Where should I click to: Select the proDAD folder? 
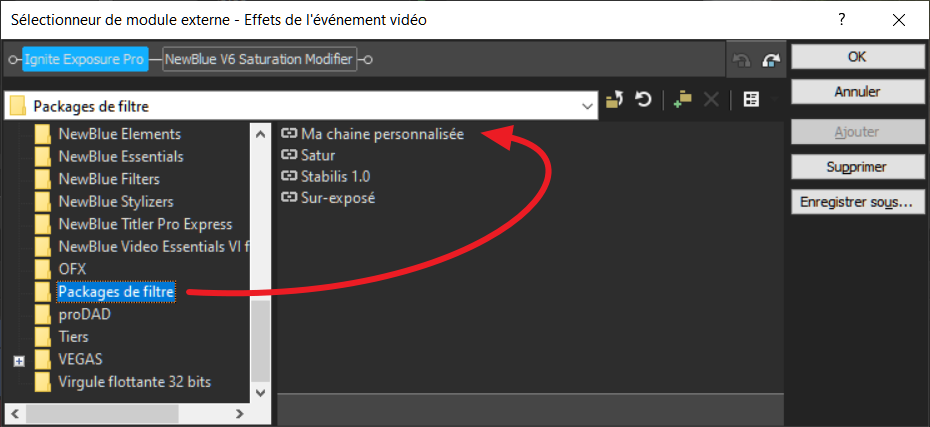click(x=85, y=314)
